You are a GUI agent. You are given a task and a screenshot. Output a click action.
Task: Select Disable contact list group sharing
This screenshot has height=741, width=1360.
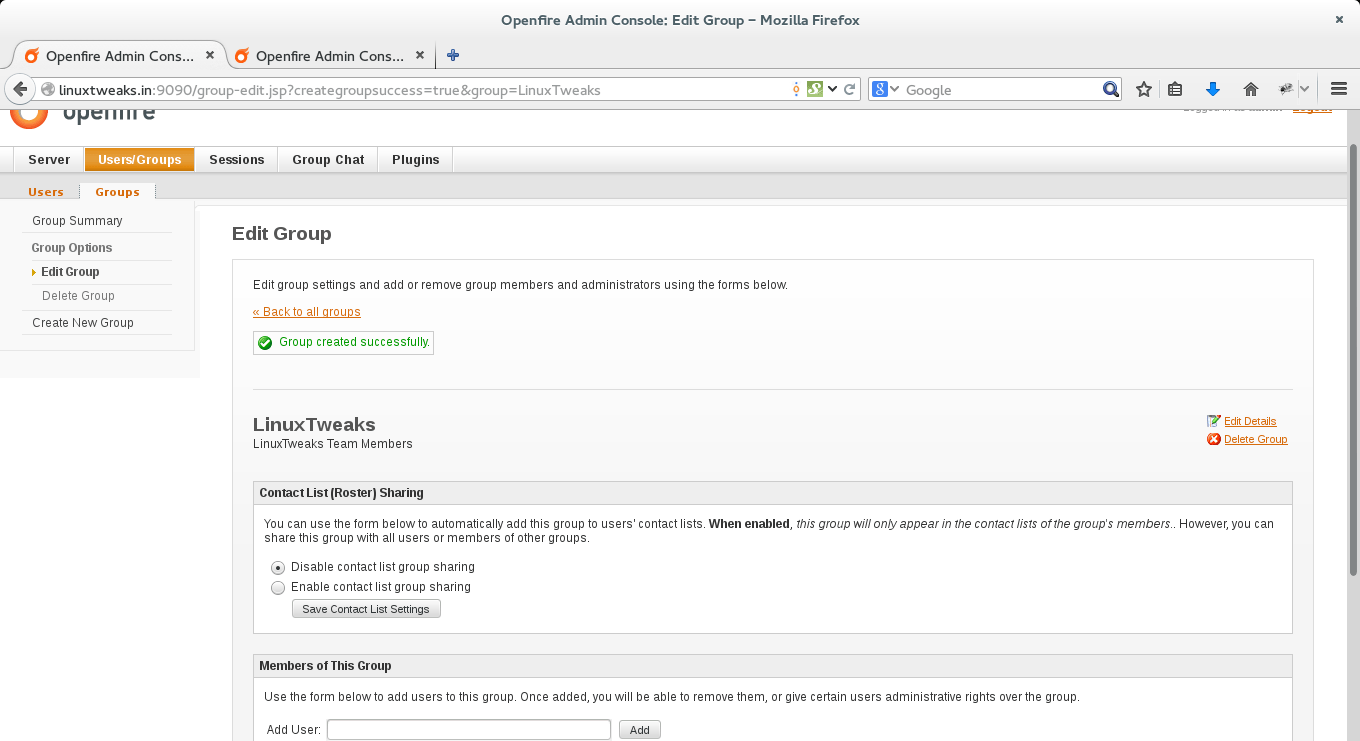[x=278, y=567]
